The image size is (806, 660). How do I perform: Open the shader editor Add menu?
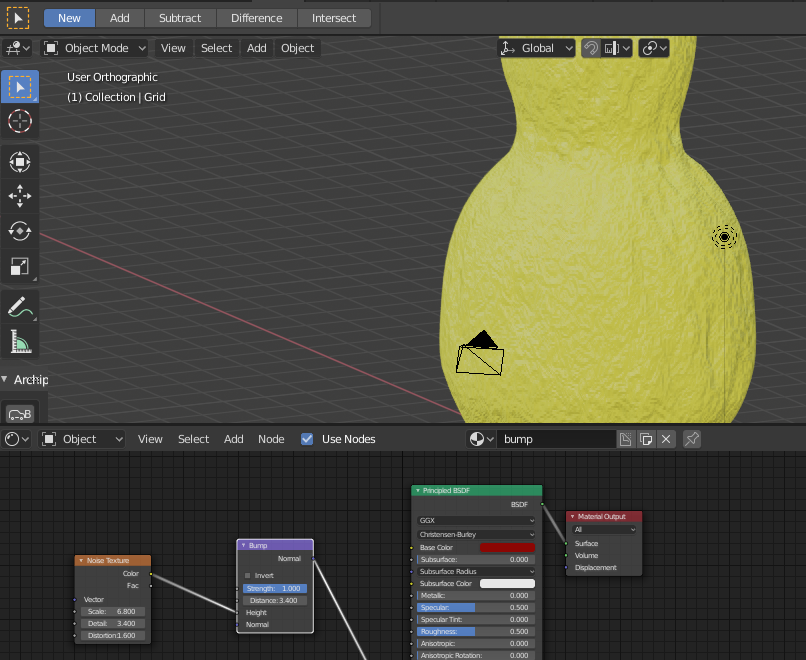tap(233, 439)
